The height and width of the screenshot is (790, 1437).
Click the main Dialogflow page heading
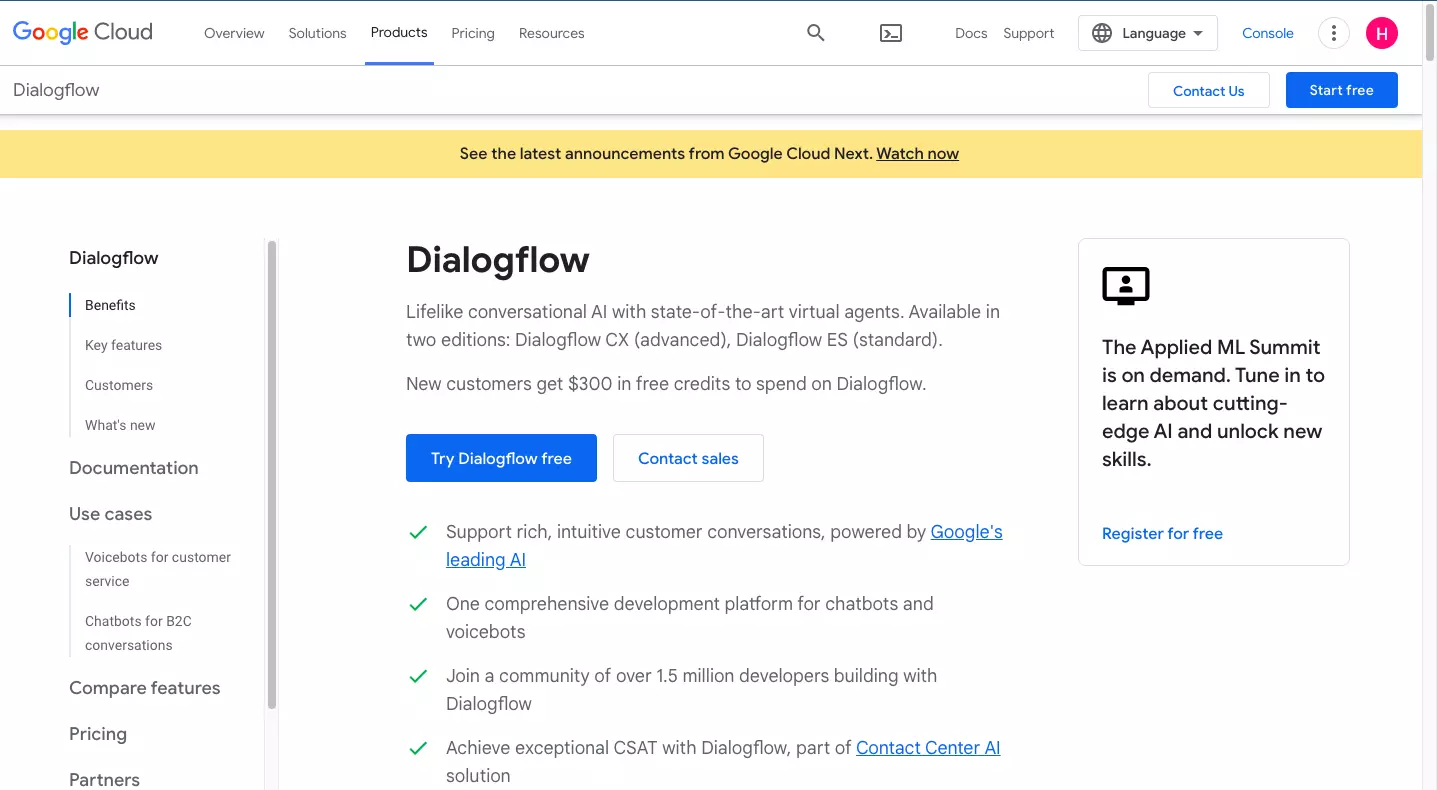(x=498, y=260)
